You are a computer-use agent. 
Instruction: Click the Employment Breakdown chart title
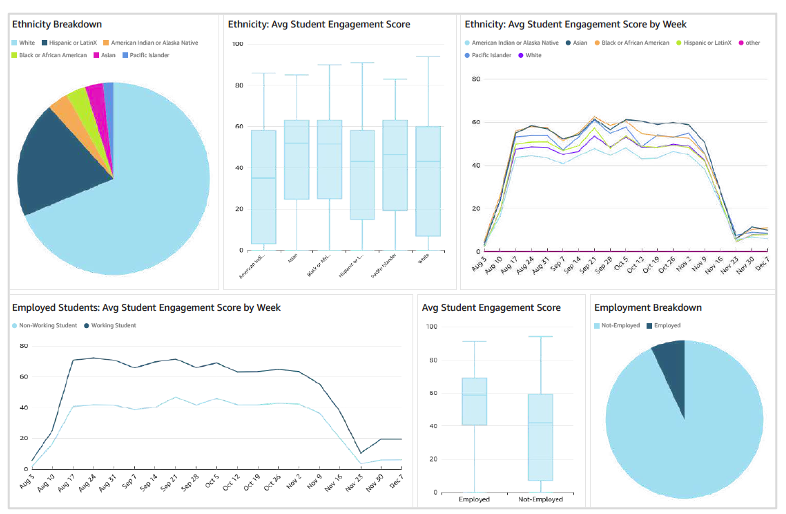coord(648,308)
